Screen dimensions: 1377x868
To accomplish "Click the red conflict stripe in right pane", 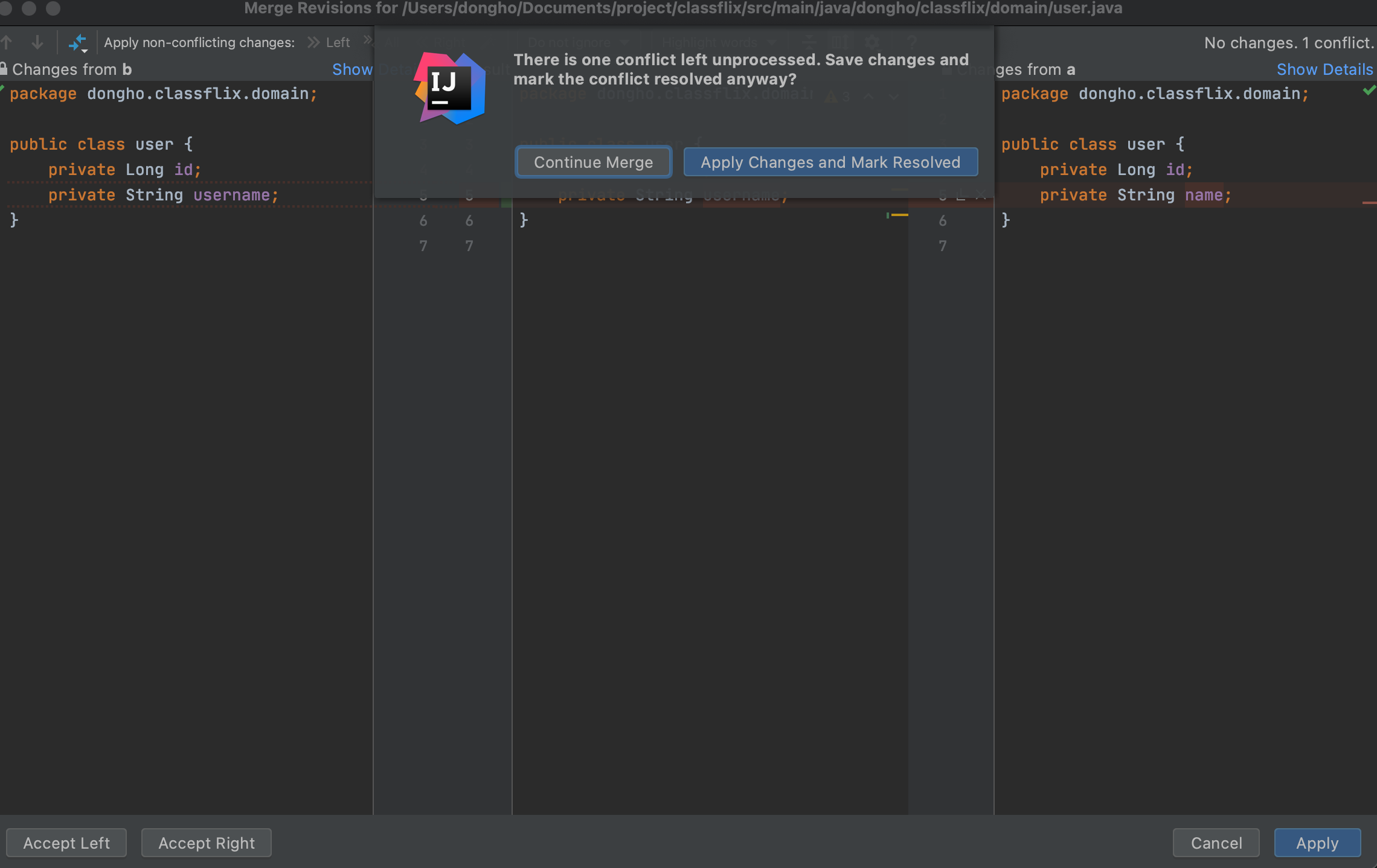I will [1369, 202].
